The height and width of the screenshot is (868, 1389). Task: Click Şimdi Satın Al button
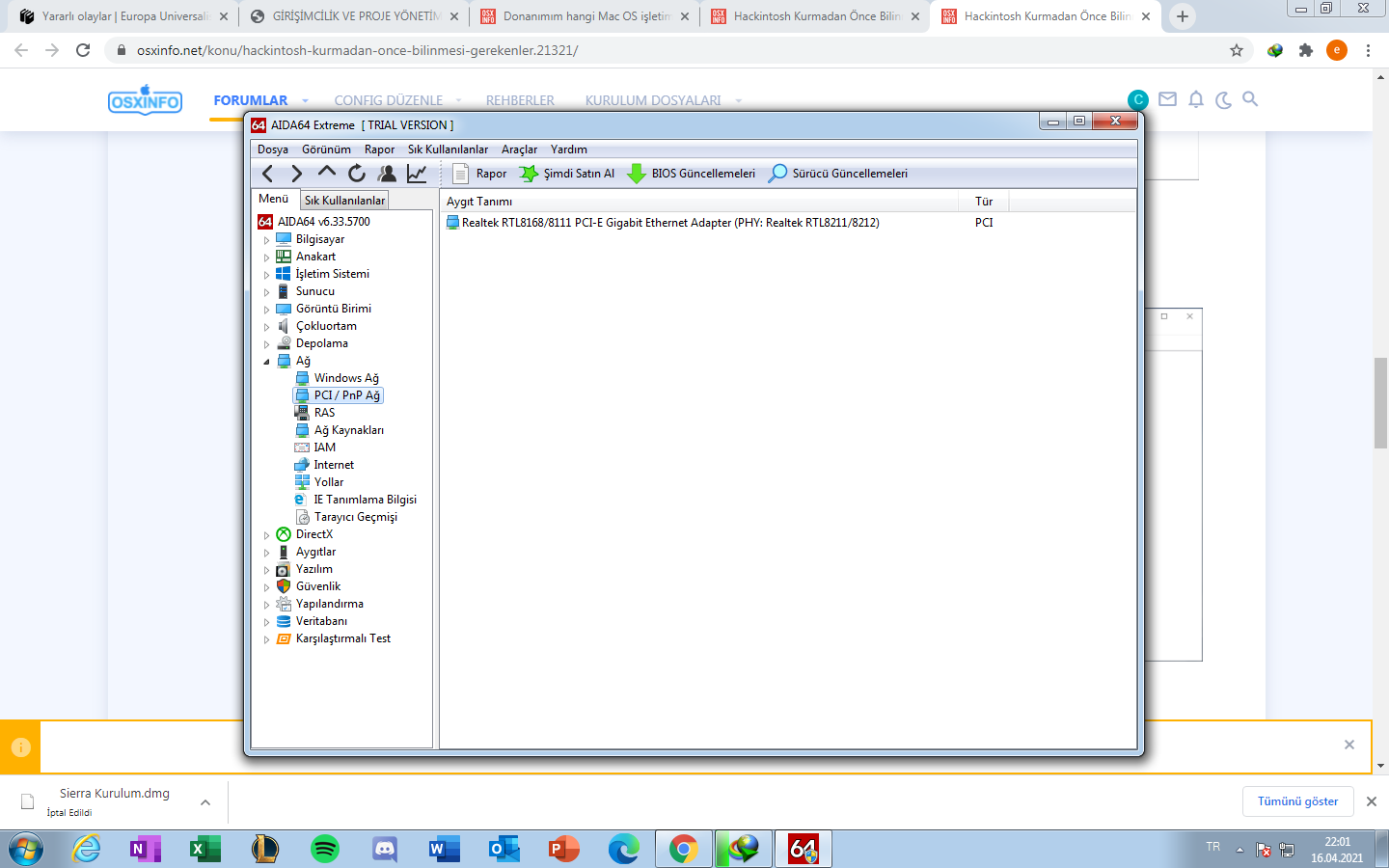coord(567,174)
